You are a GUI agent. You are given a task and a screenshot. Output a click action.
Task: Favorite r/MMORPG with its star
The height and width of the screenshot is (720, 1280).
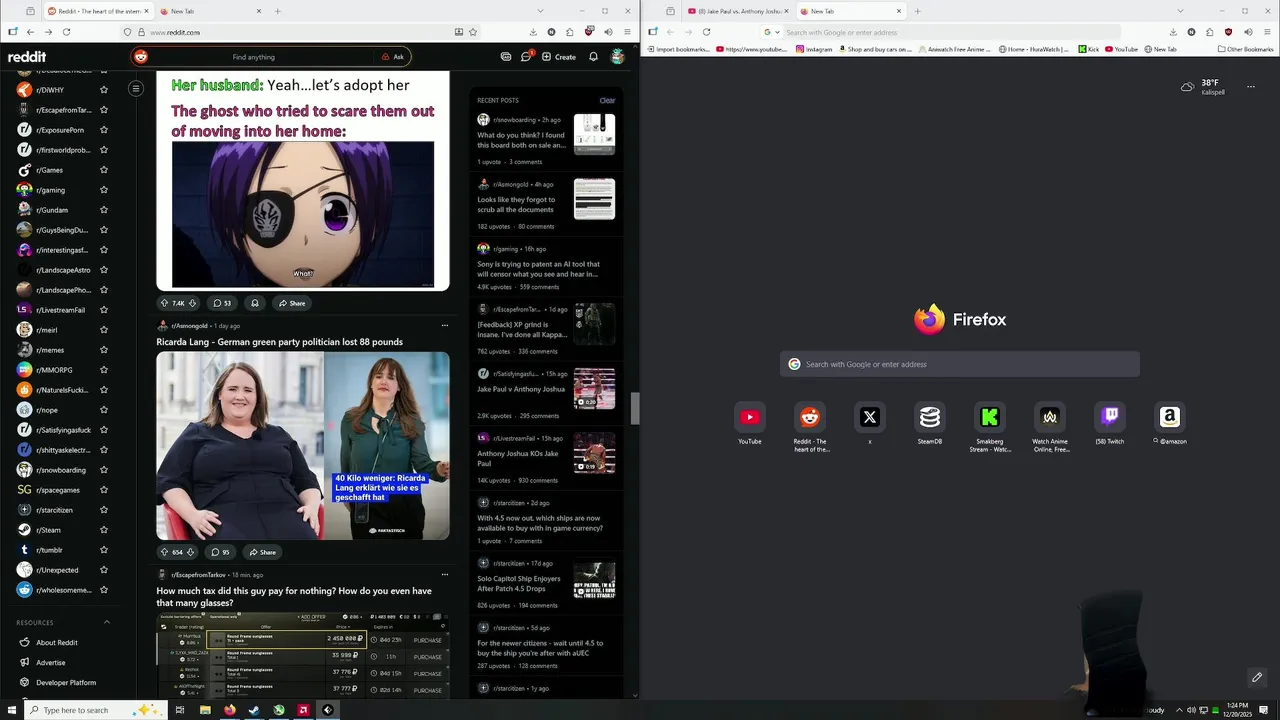click(104, 370)
